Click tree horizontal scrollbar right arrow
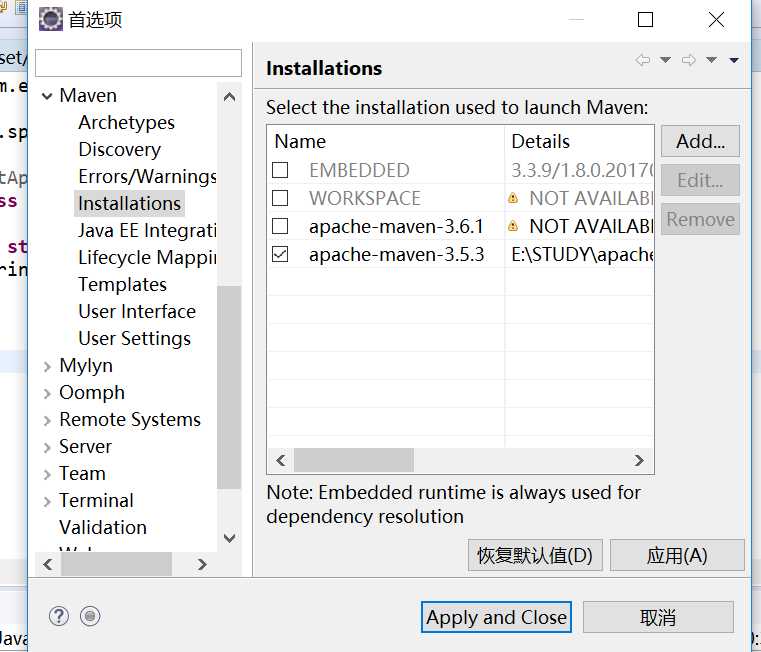Viewport: 761px width, 652px height. point(202,564)
